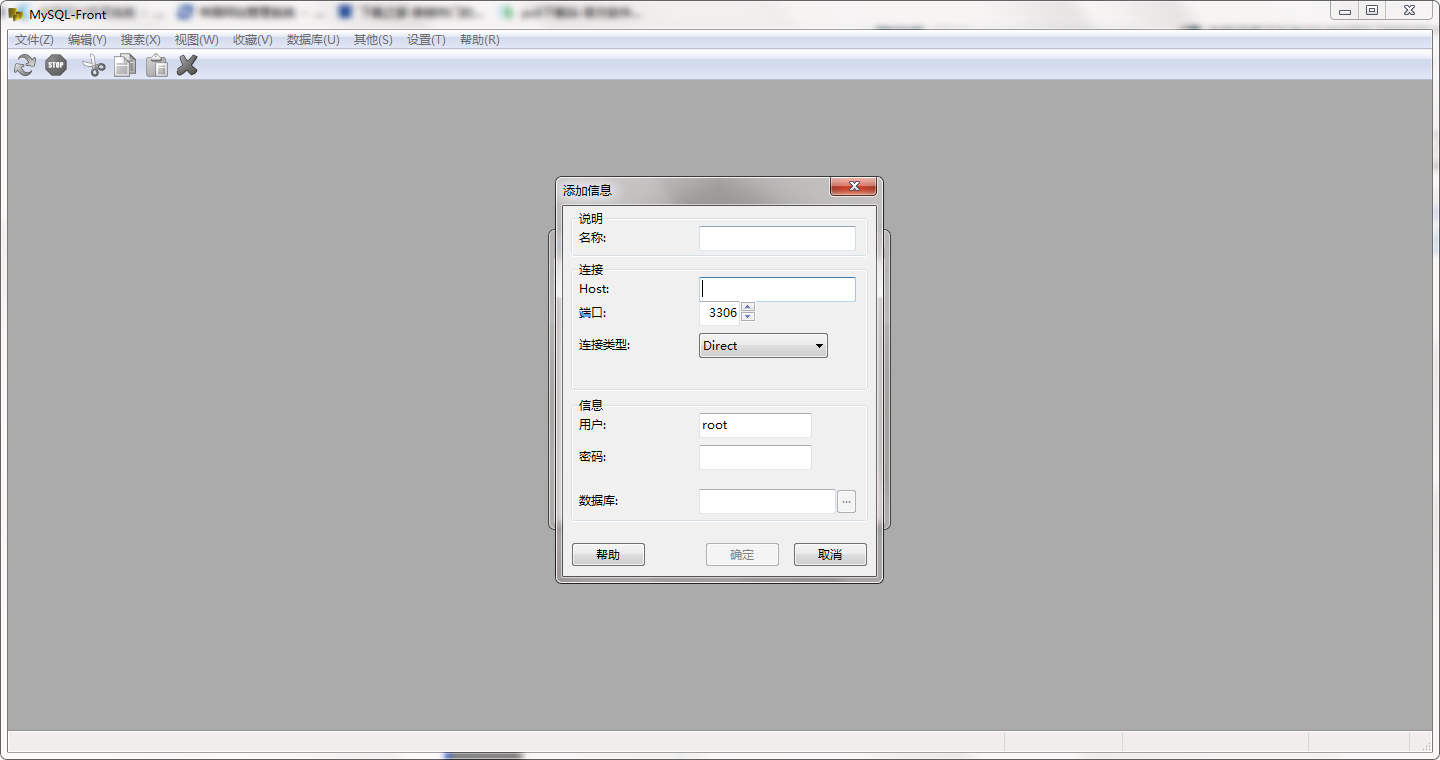Focus the 名称 input field
The height and width of the screenshot is (760, 1440).
click(777, 238)
